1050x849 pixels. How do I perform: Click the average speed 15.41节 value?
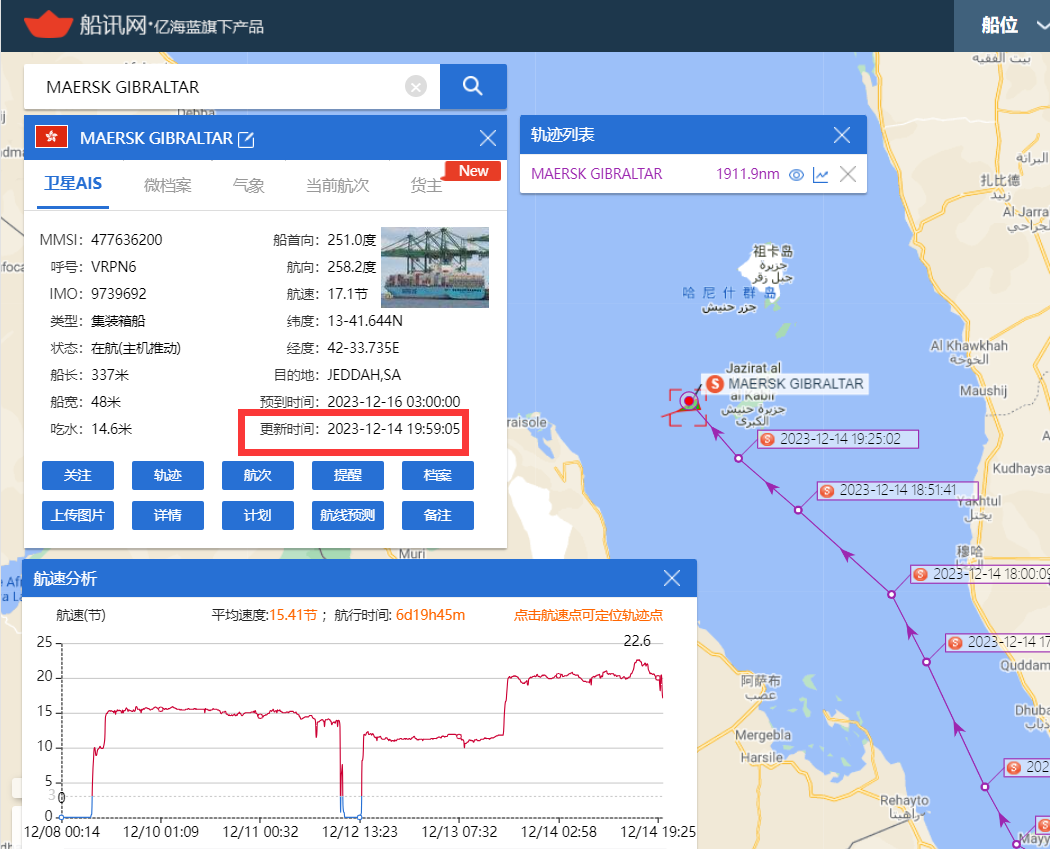[x=293, y=615]
